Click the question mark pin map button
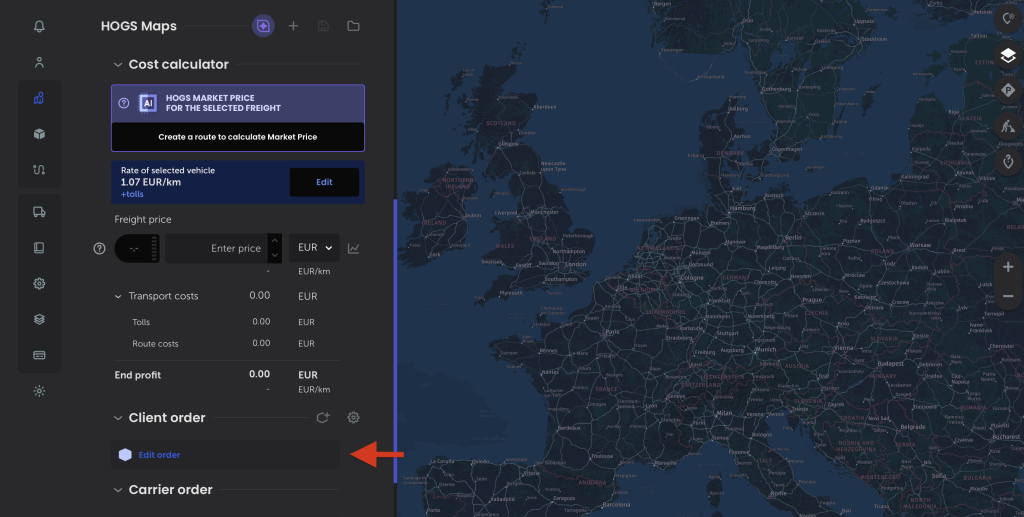The image size is (1024, 517). coord(1008,161)
